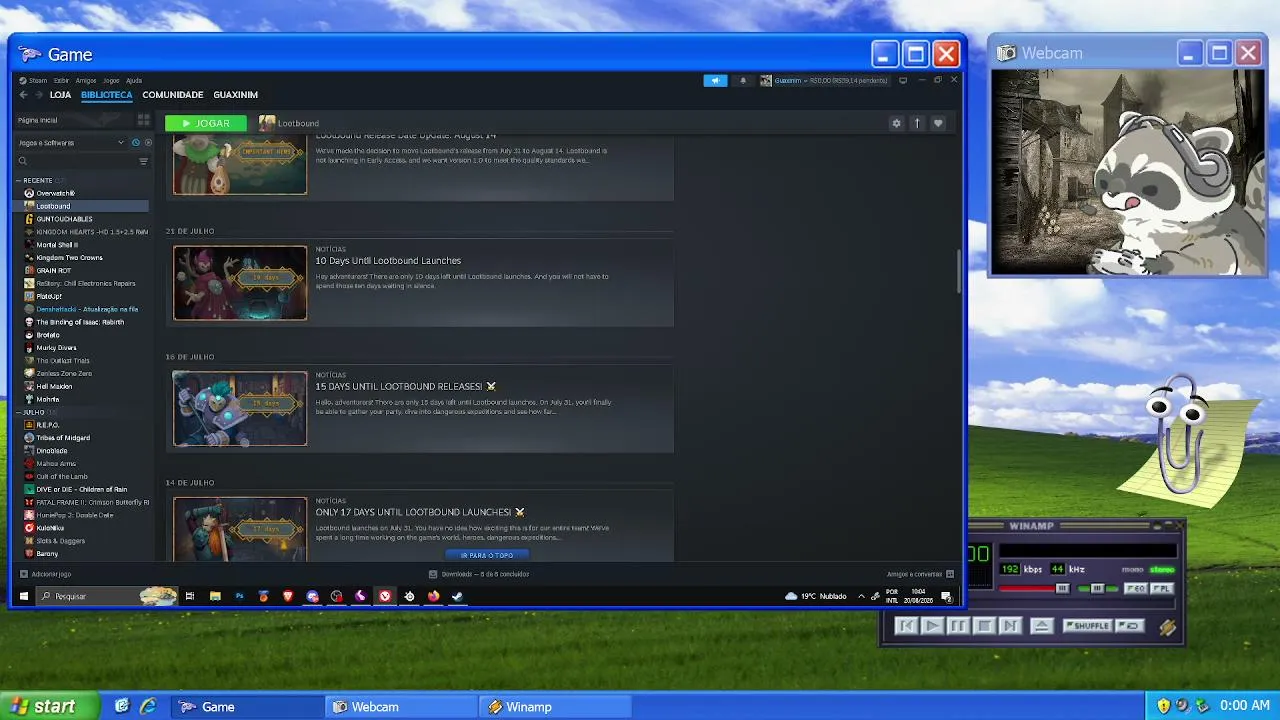Open 10 Days Until Lootbound Launches news
The image size is (1280, 720).
[x=388, y=261]
